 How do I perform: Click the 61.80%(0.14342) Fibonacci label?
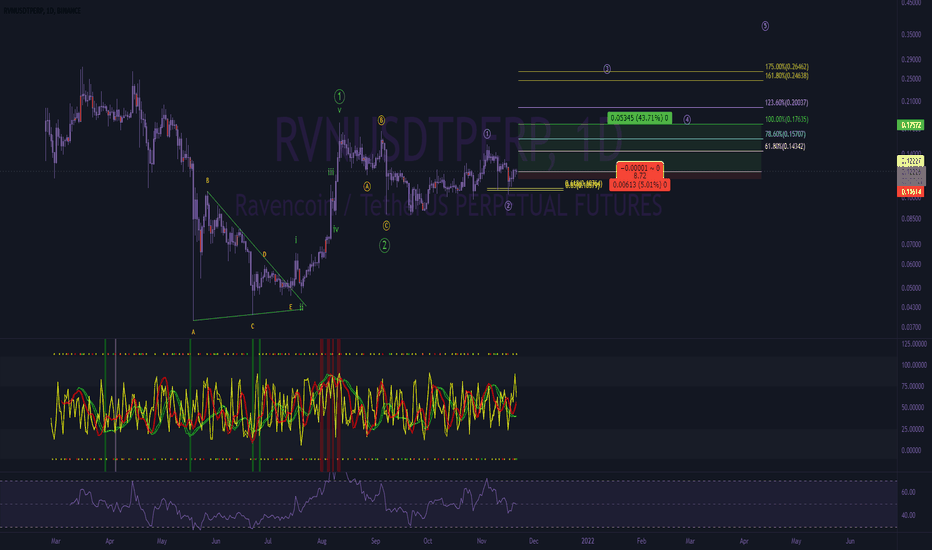click(x=785, y=146)
